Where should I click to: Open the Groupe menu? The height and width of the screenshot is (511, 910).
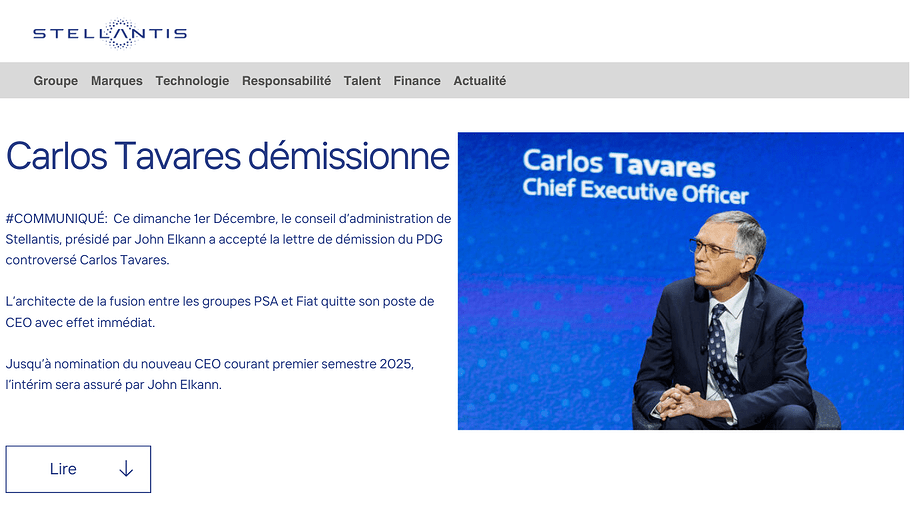[55, 81]
